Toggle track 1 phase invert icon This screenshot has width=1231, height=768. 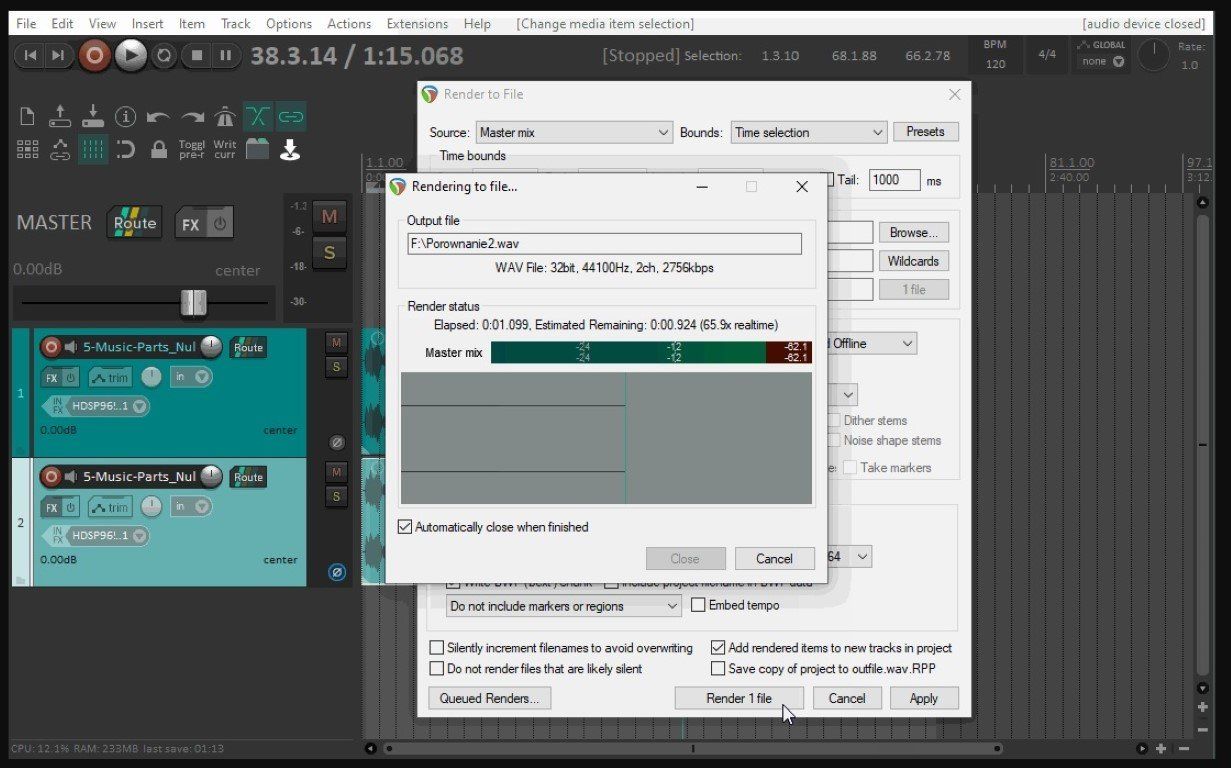point(337,442)
